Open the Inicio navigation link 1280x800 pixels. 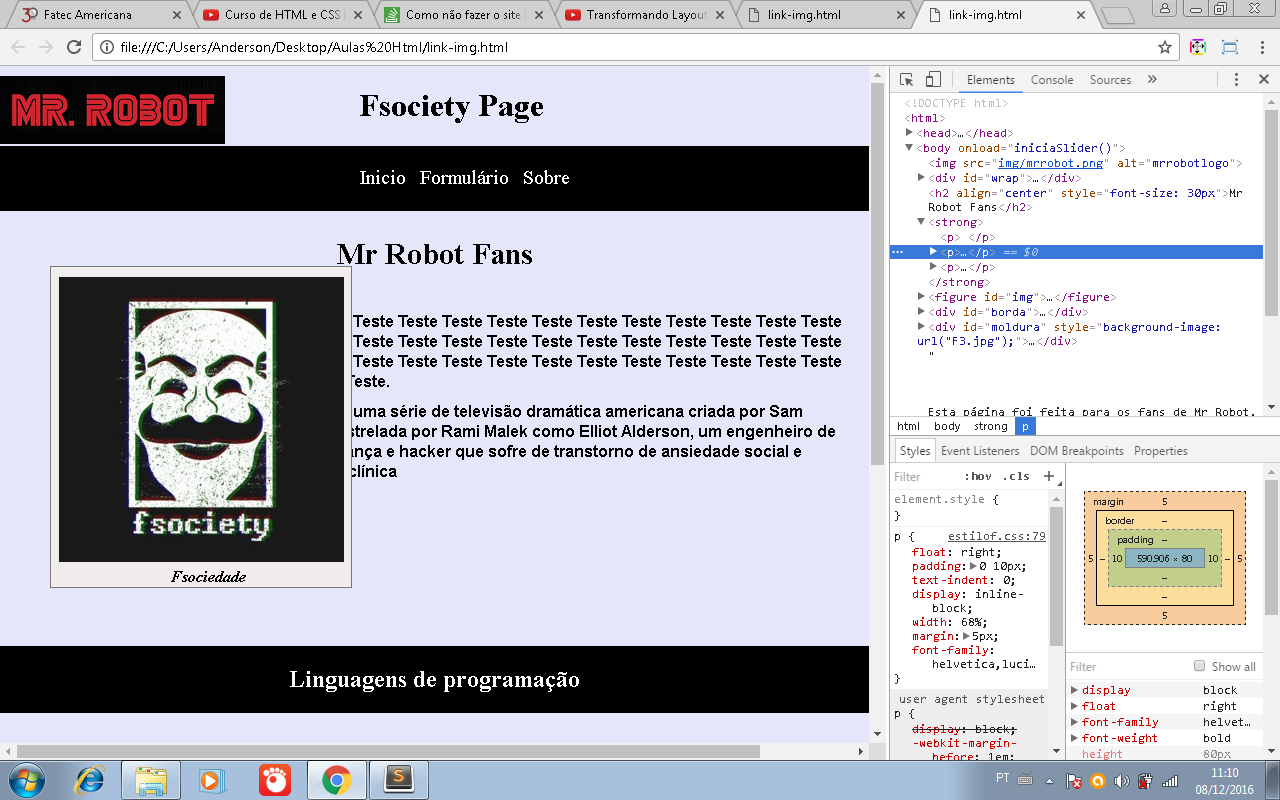[382, 178]
